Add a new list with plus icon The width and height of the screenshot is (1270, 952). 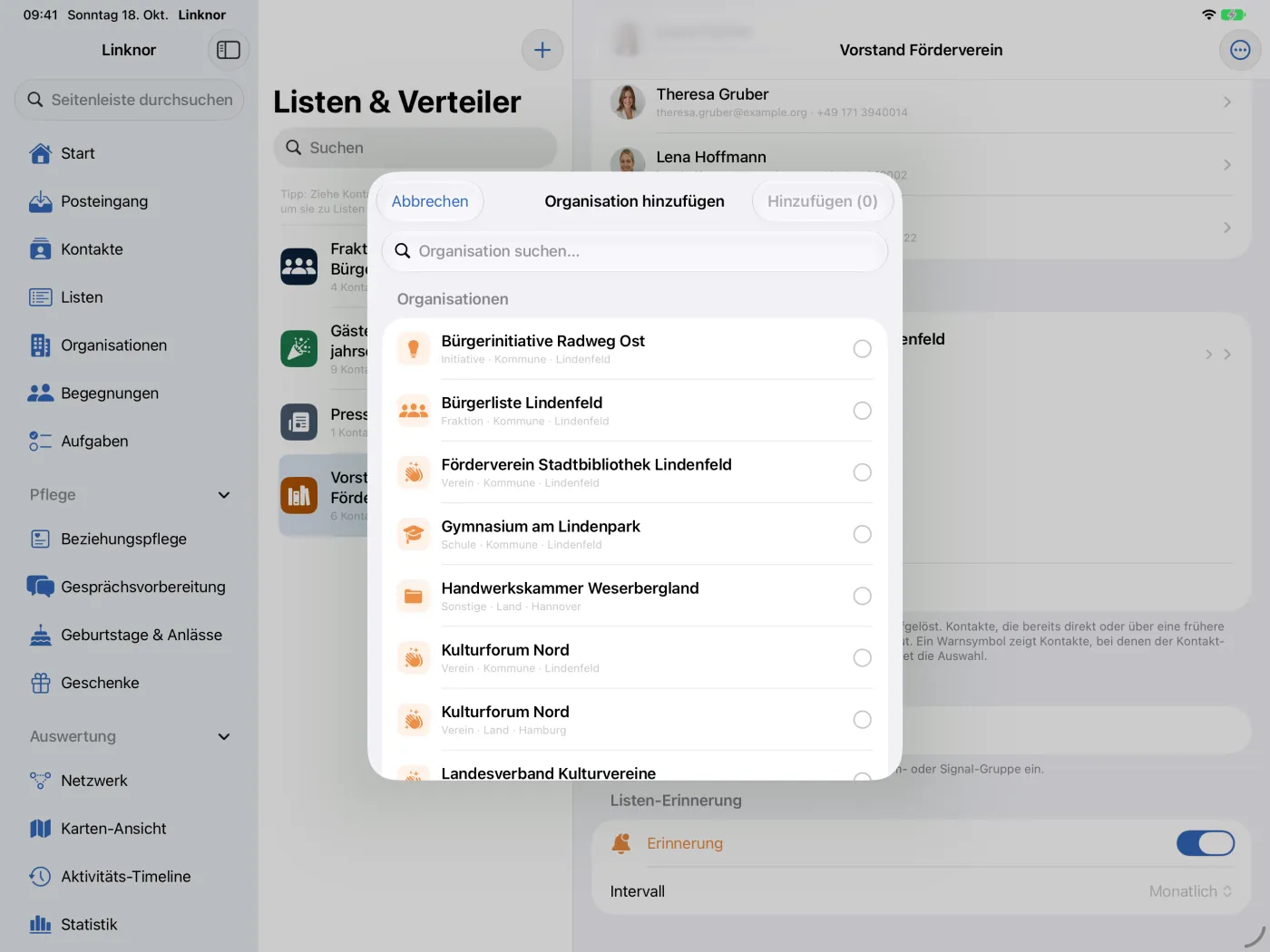click(x=542, y=50)
